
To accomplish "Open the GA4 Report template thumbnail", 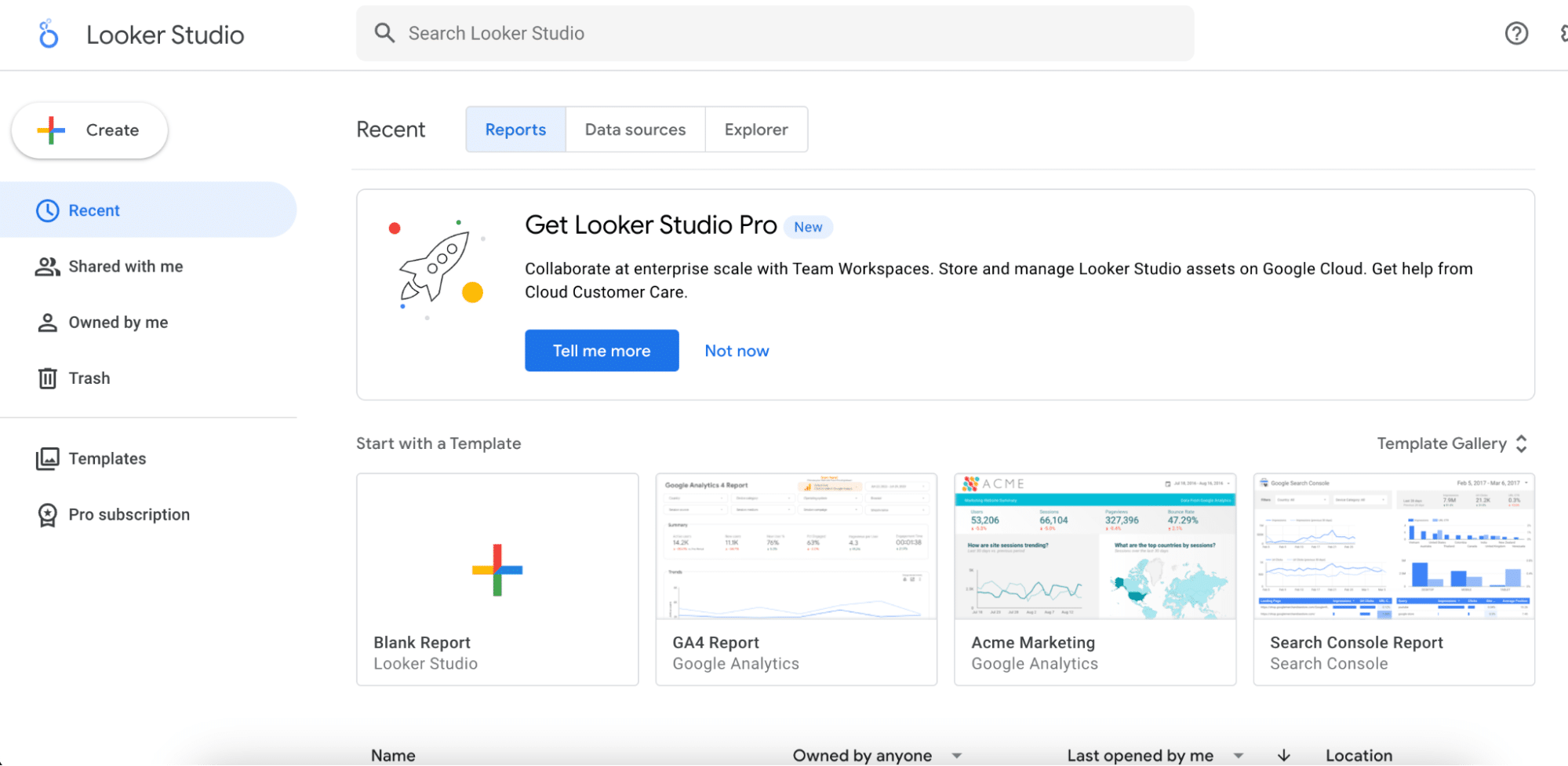I will [796, 579].
